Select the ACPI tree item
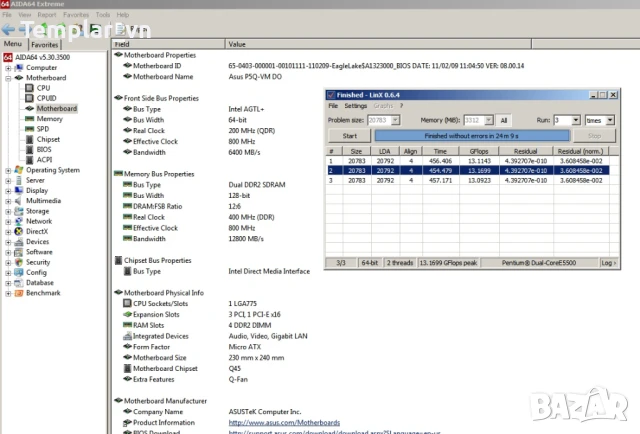This screenshot has width=640, height=434. (44, 159)
